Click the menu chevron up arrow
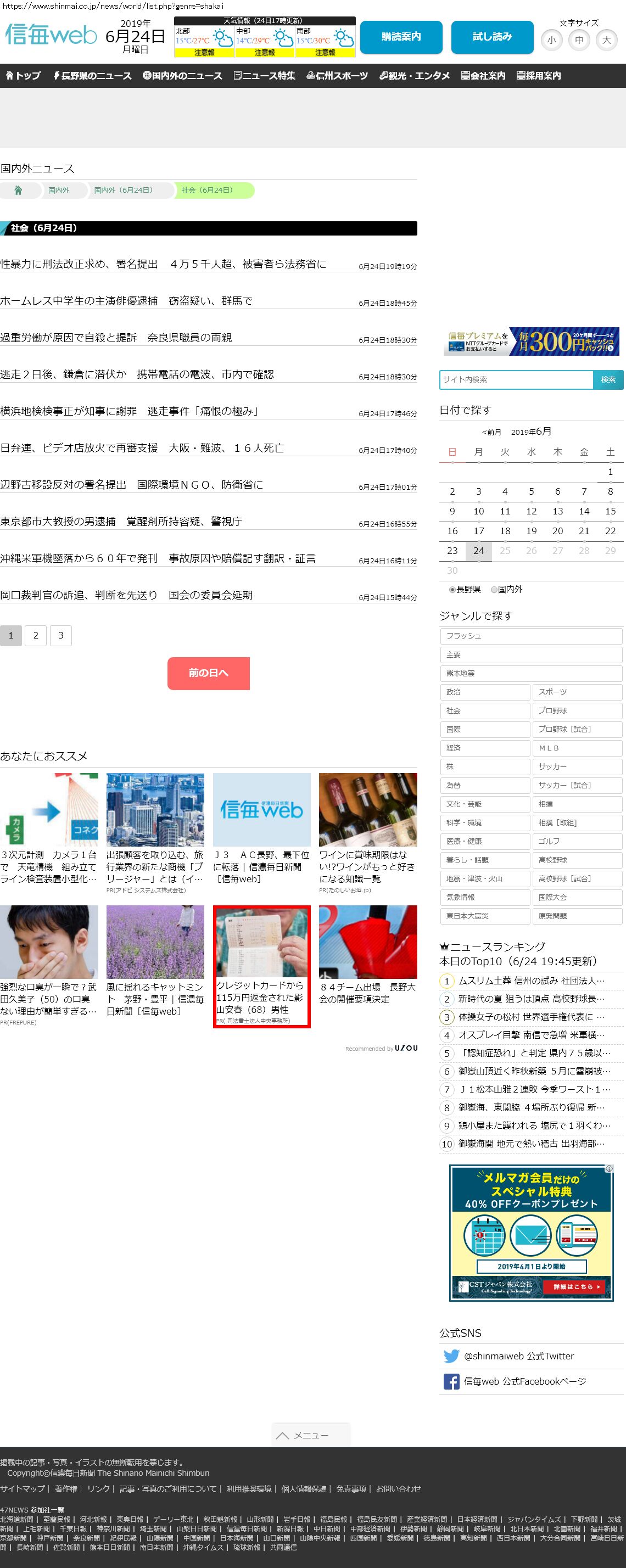 coord(282,1435)
